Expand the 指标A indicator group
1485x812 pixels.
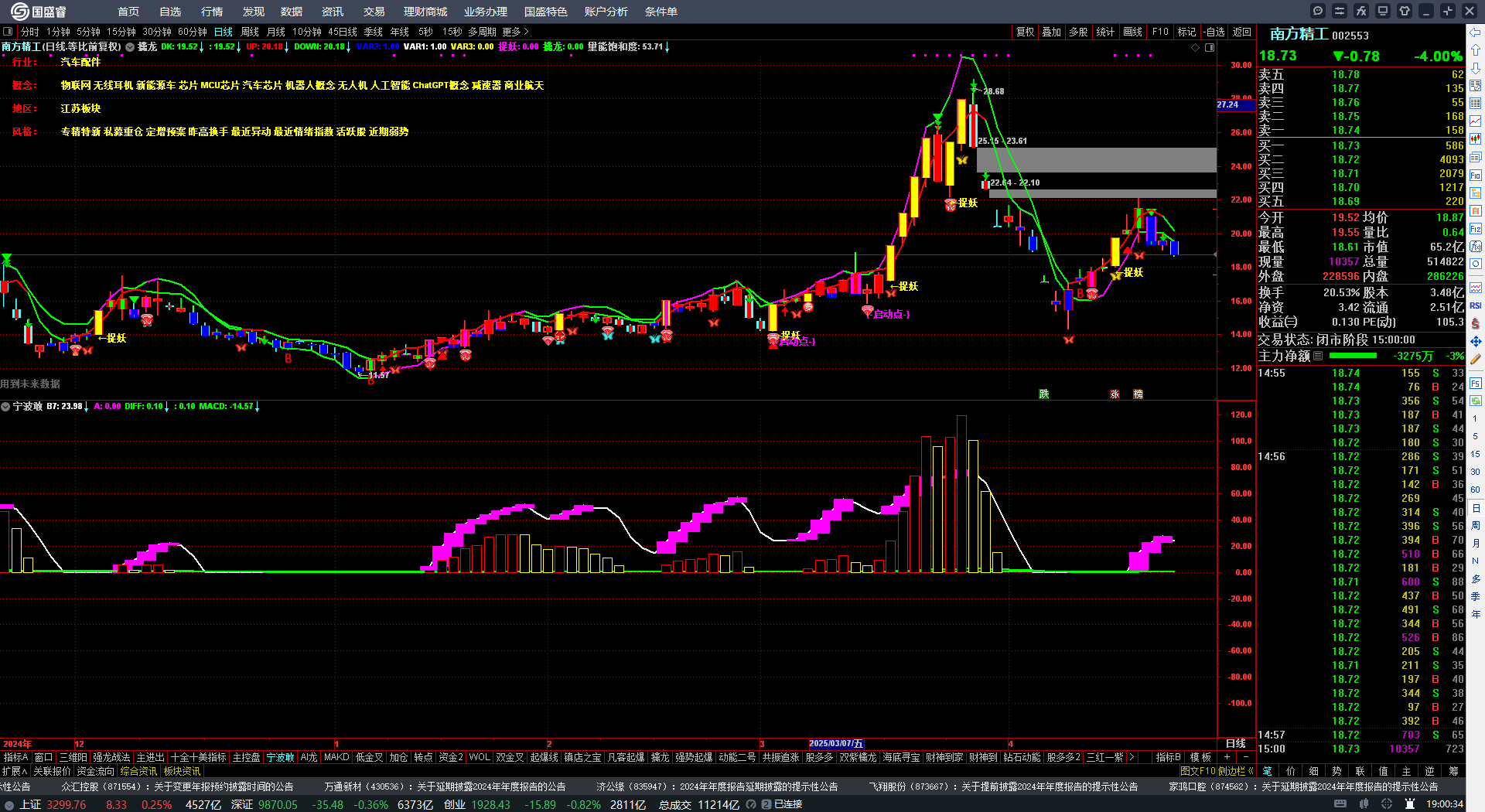pos(15,757)
